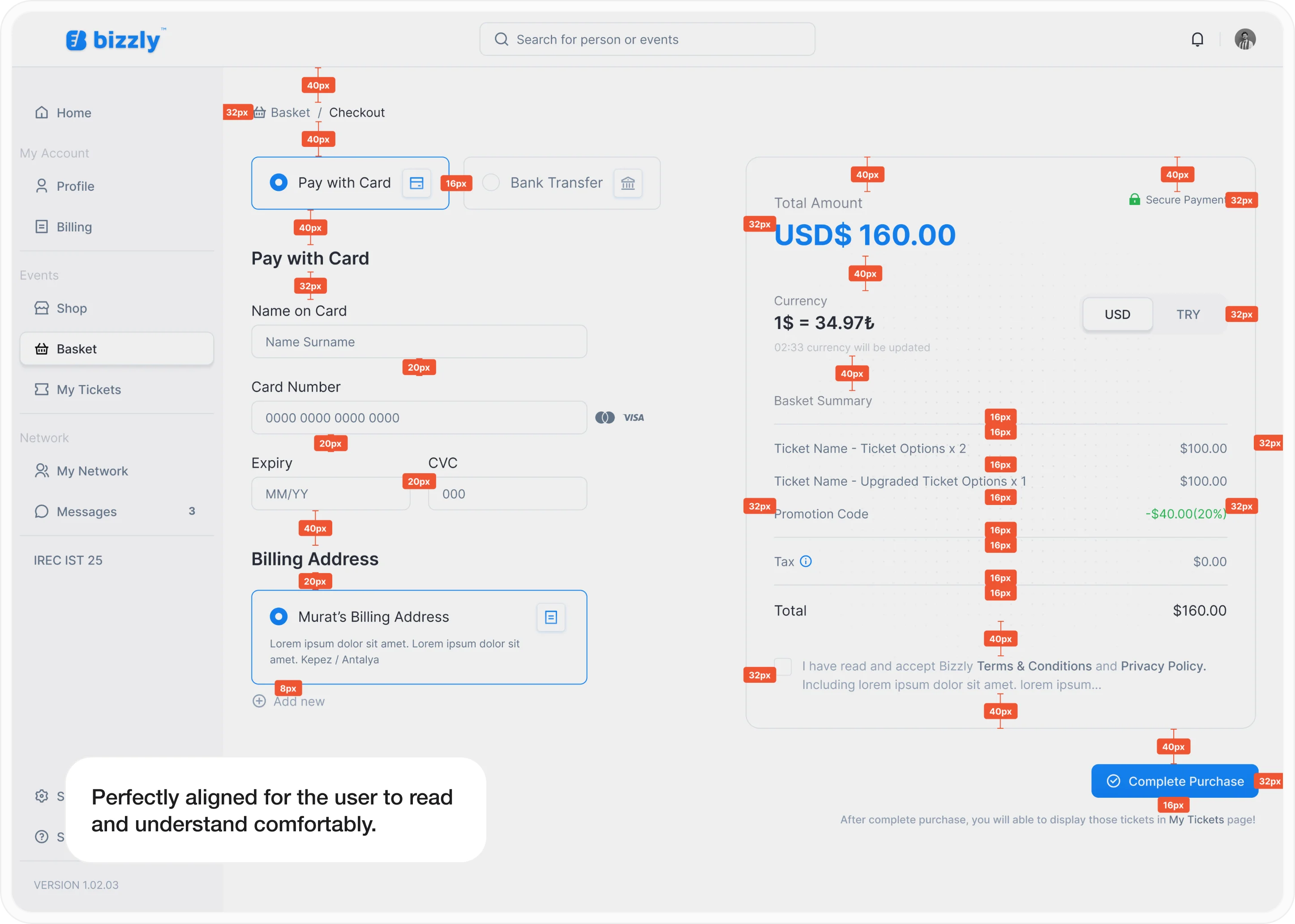This screenshot has height=924, width=1295.
Task: Select Murat's Billing Address radio button
Action: (x=278, y=617)
